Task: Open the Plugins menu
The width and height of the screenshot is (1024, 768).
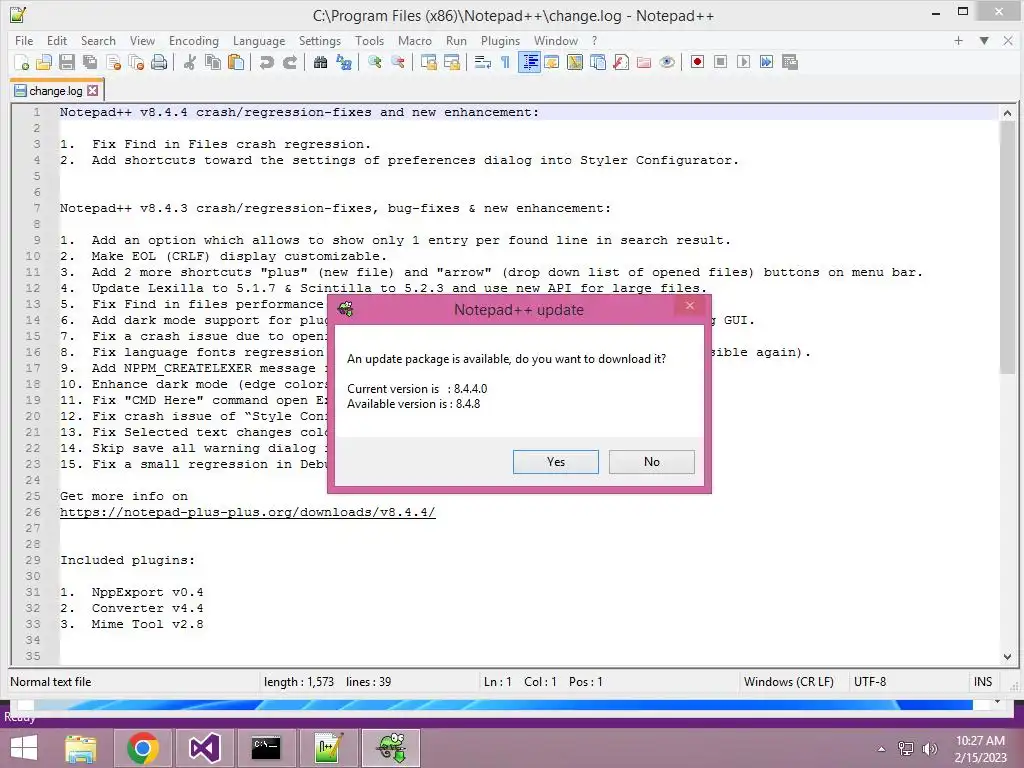Action: 501,41
